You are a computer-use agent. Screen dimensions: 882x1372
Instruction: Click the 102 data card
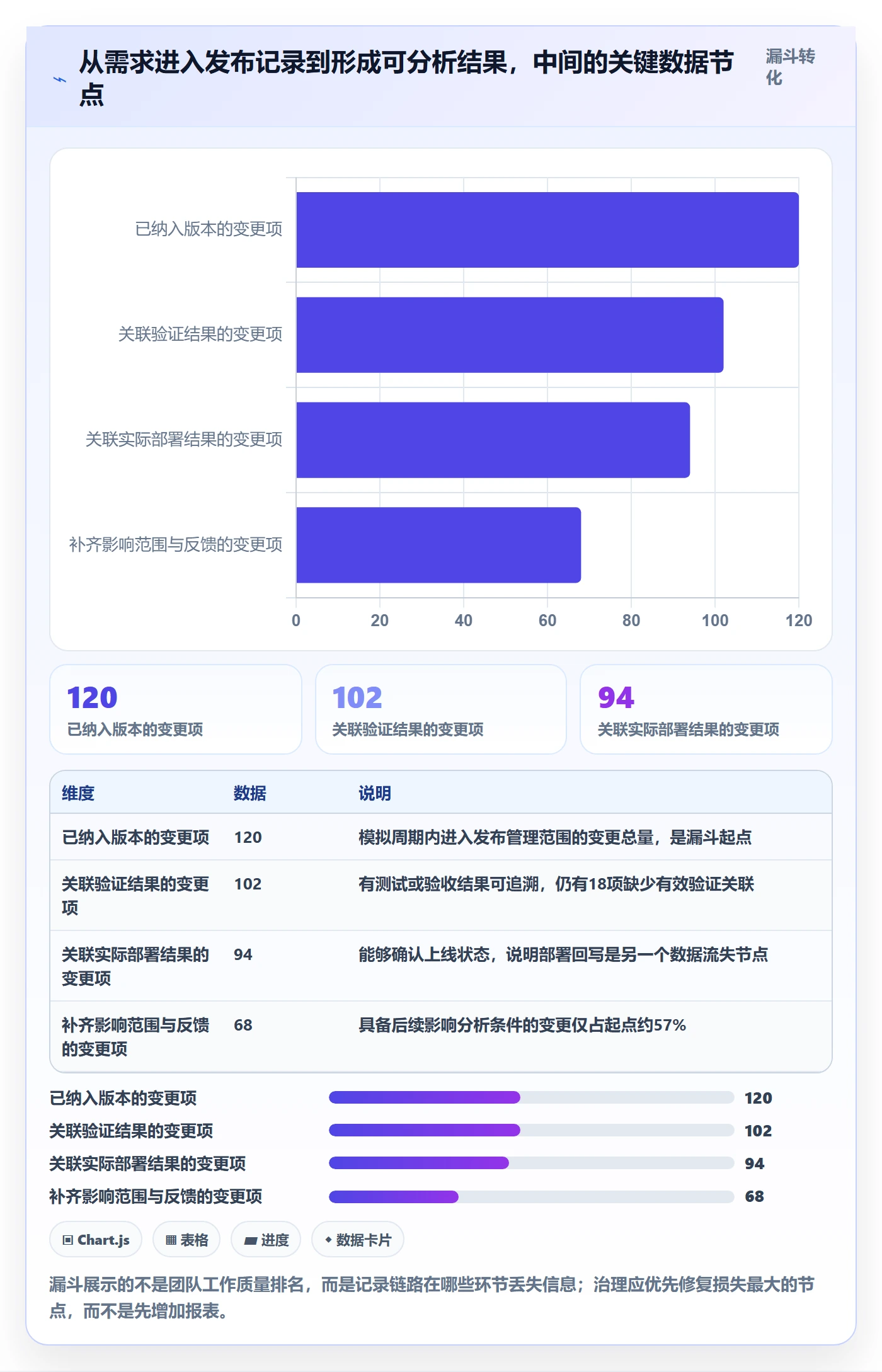pos(441,709)
